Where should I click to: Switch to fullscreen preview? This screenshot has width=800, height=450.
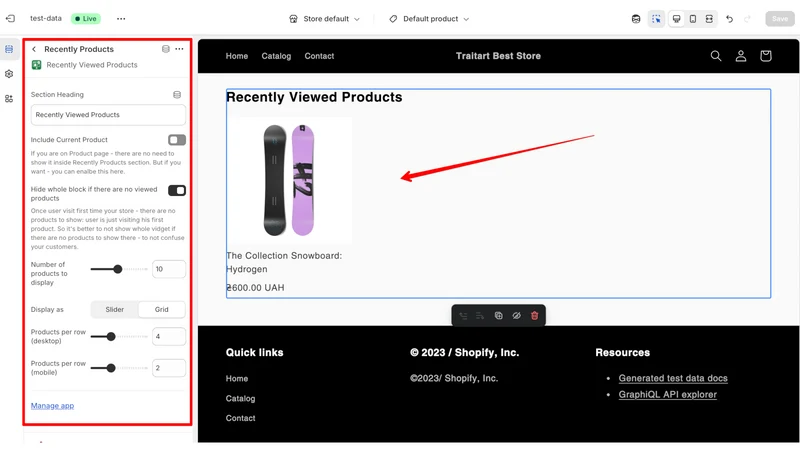(x=709, y=19)
